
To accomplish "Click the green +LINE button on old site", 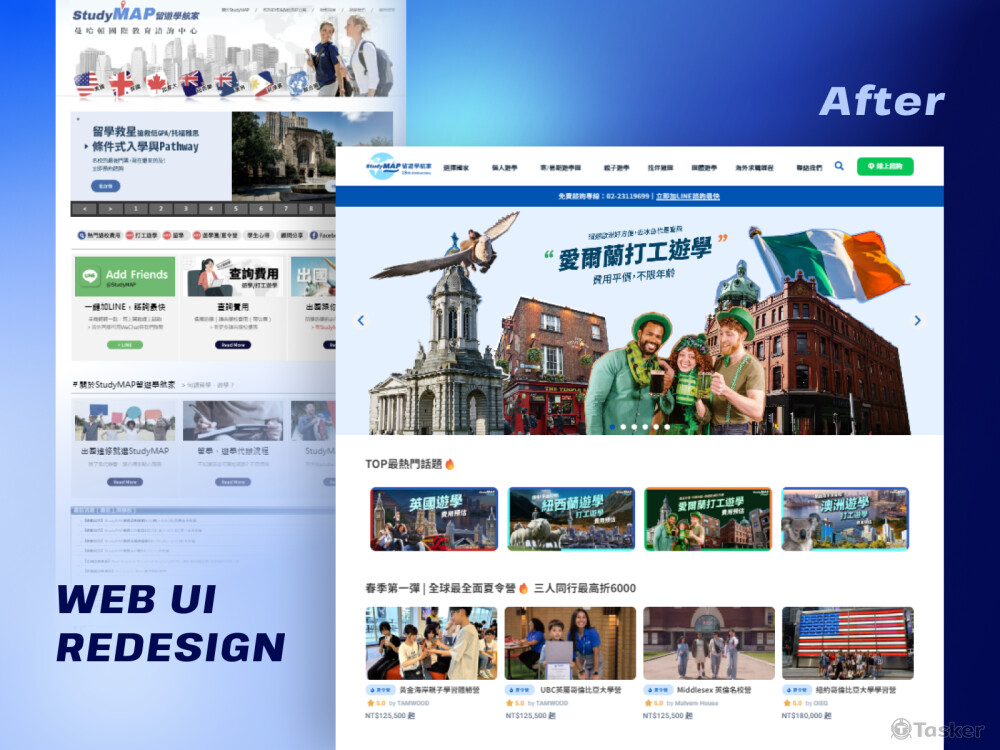I will (x=125, y=345).
